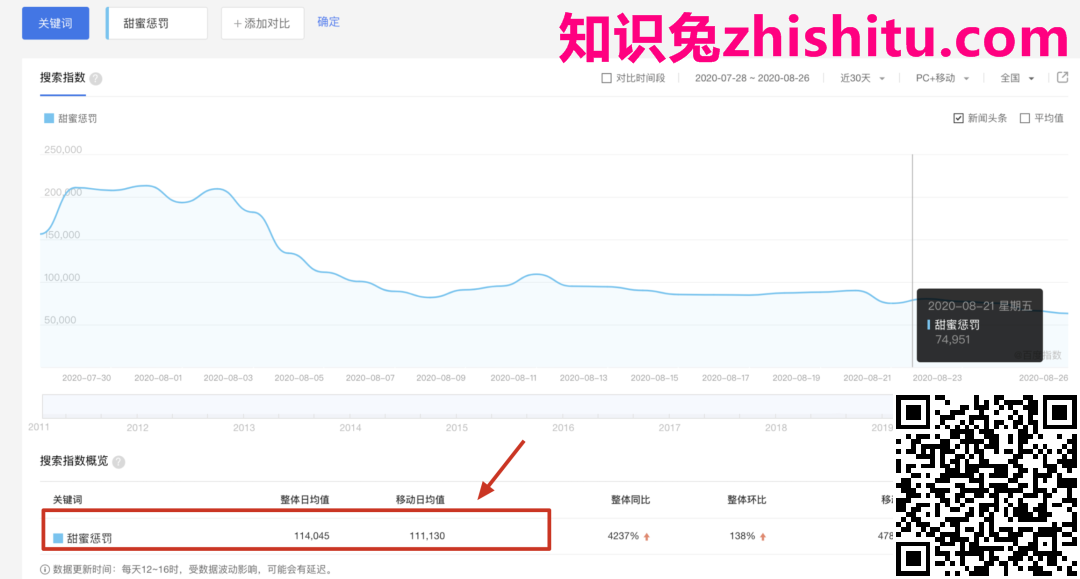Open the 2020-07-28 ~ 2020-08-26 date range picker
The image size is (1080, 579).
[752, 78]
